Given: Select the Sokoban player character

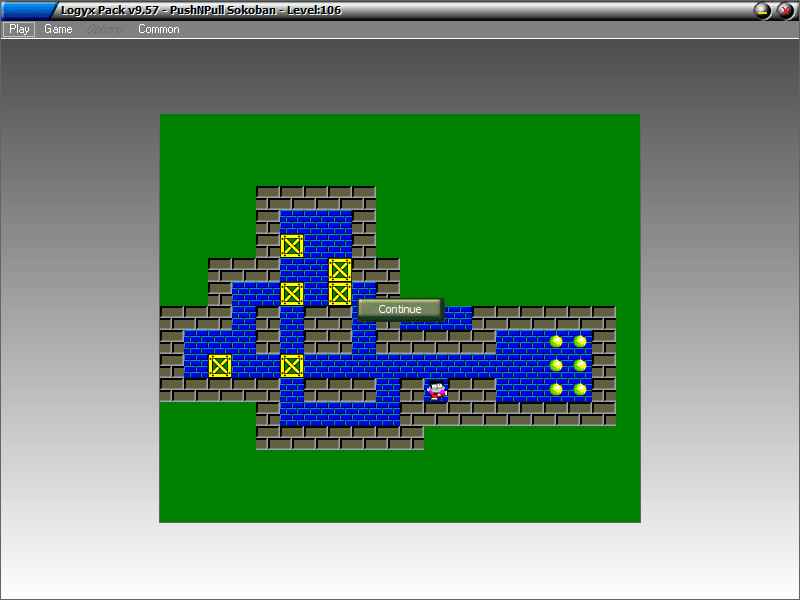Looking at the screenshot, I should (436, 390).
